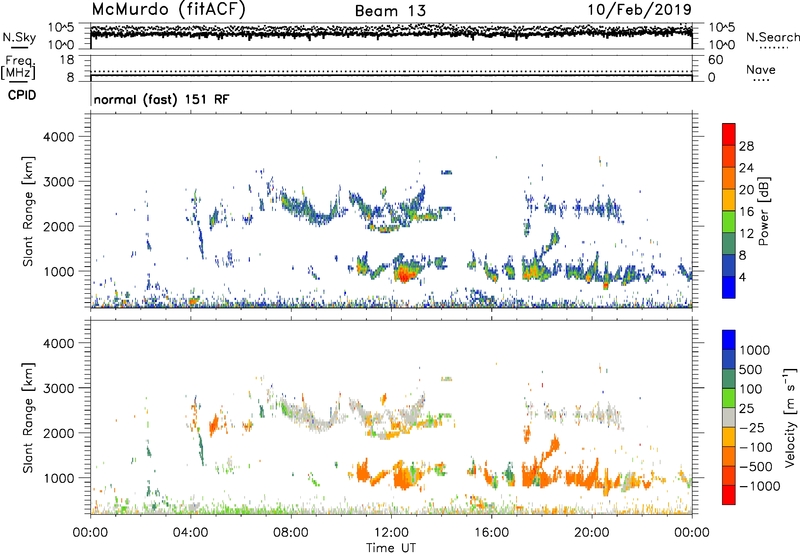Click the Time UT axis title
Screen dimensions: 800x554
click(x=391, y=548)
